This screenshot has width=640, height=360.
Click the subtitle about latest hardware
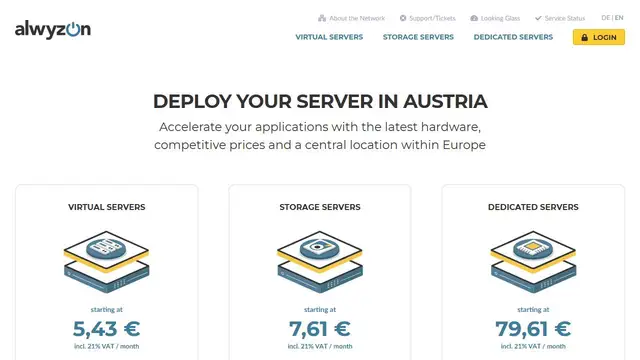[320, 136]
